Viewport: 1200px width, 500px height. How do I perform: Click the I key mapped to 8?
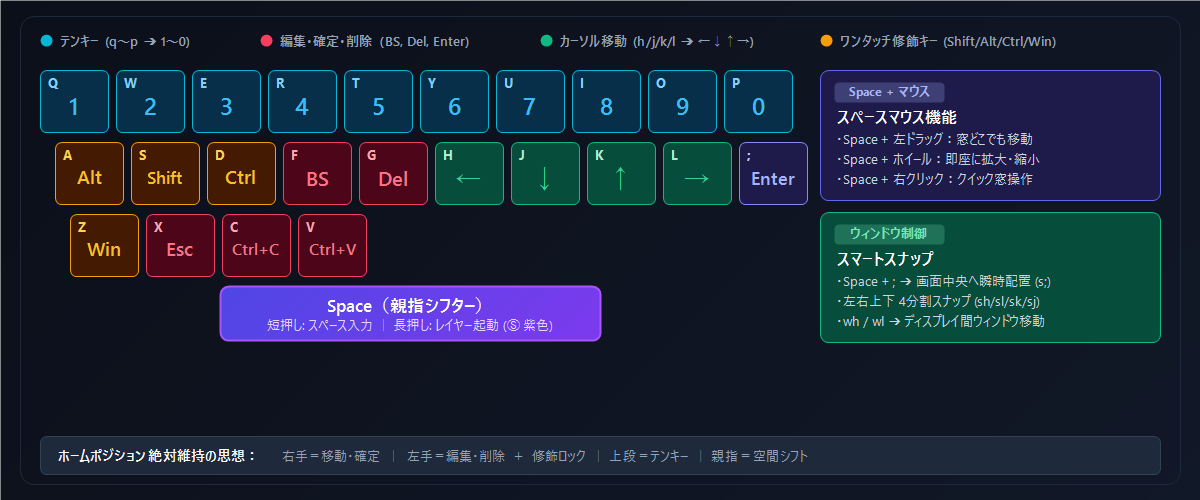[606, 102]
